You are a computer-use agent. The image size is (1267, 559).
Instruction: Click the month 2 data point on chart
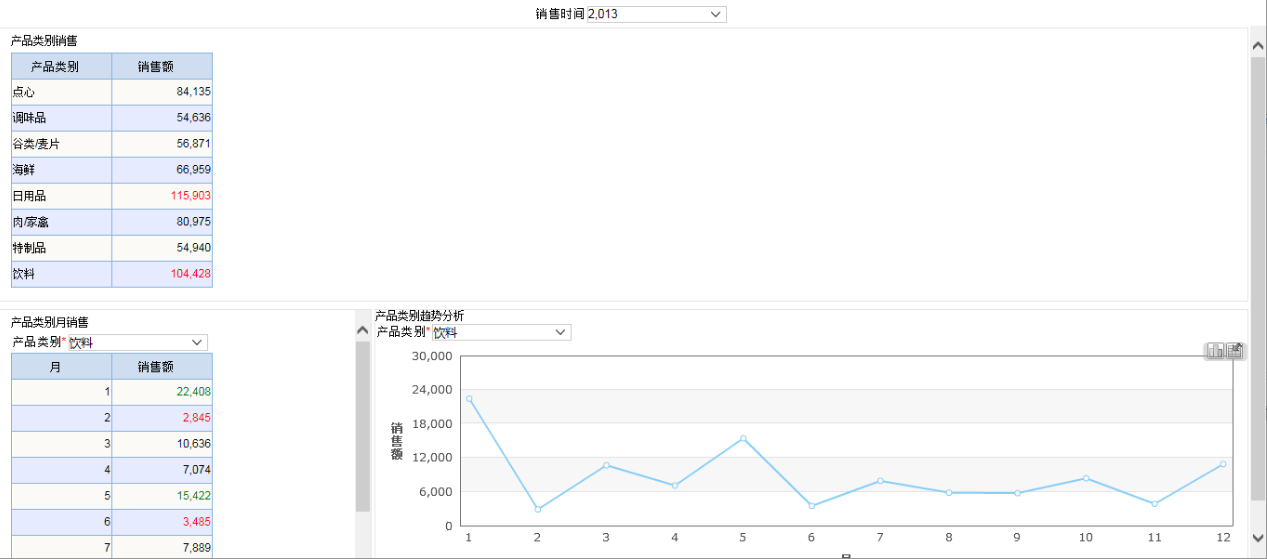(537, 509)
